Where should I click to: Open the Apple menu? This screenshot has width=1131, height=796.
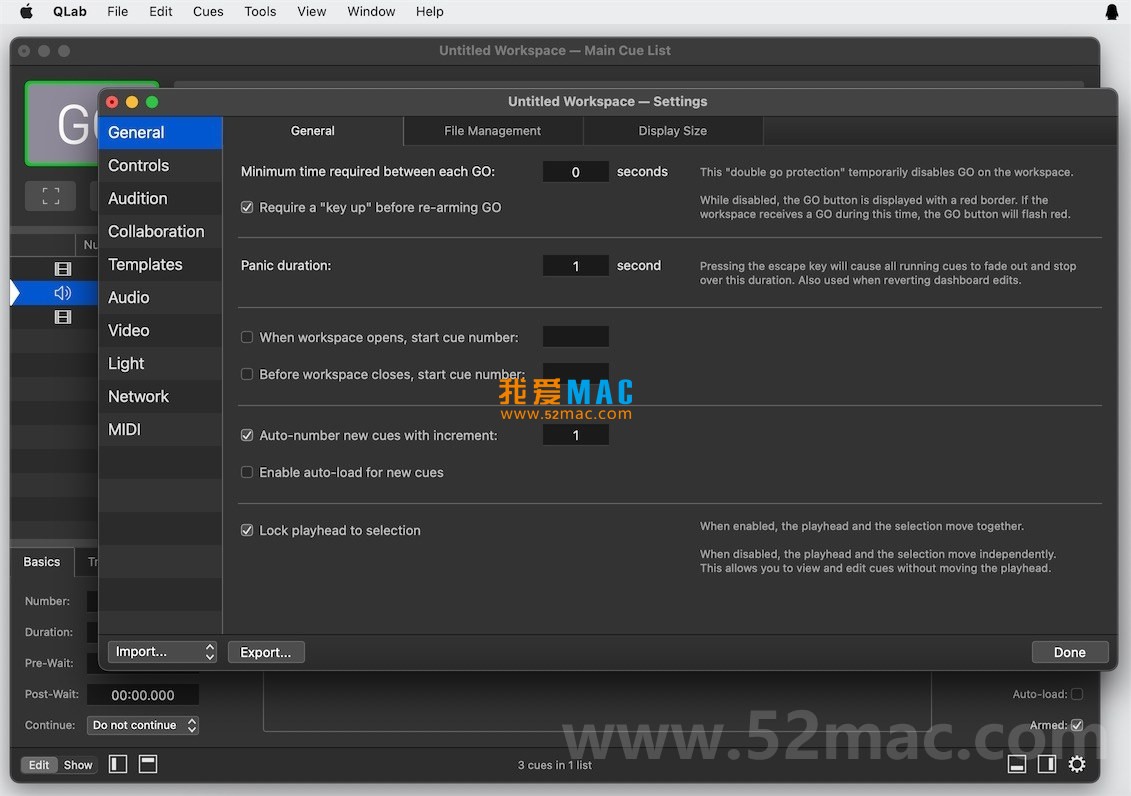(26, 12)
